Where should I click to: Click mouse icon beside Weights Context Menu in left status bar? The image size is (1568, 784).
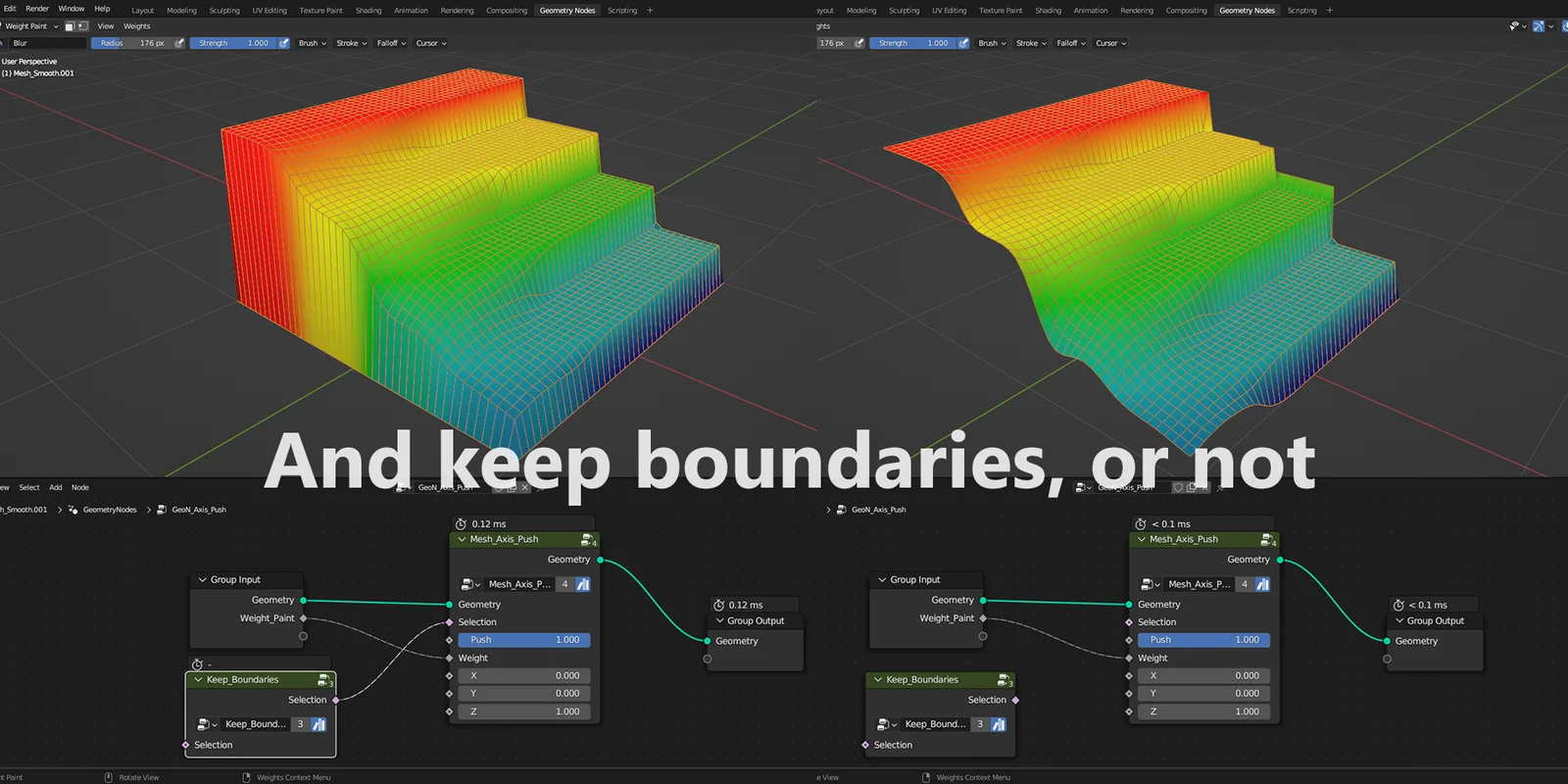click(247, 777)
